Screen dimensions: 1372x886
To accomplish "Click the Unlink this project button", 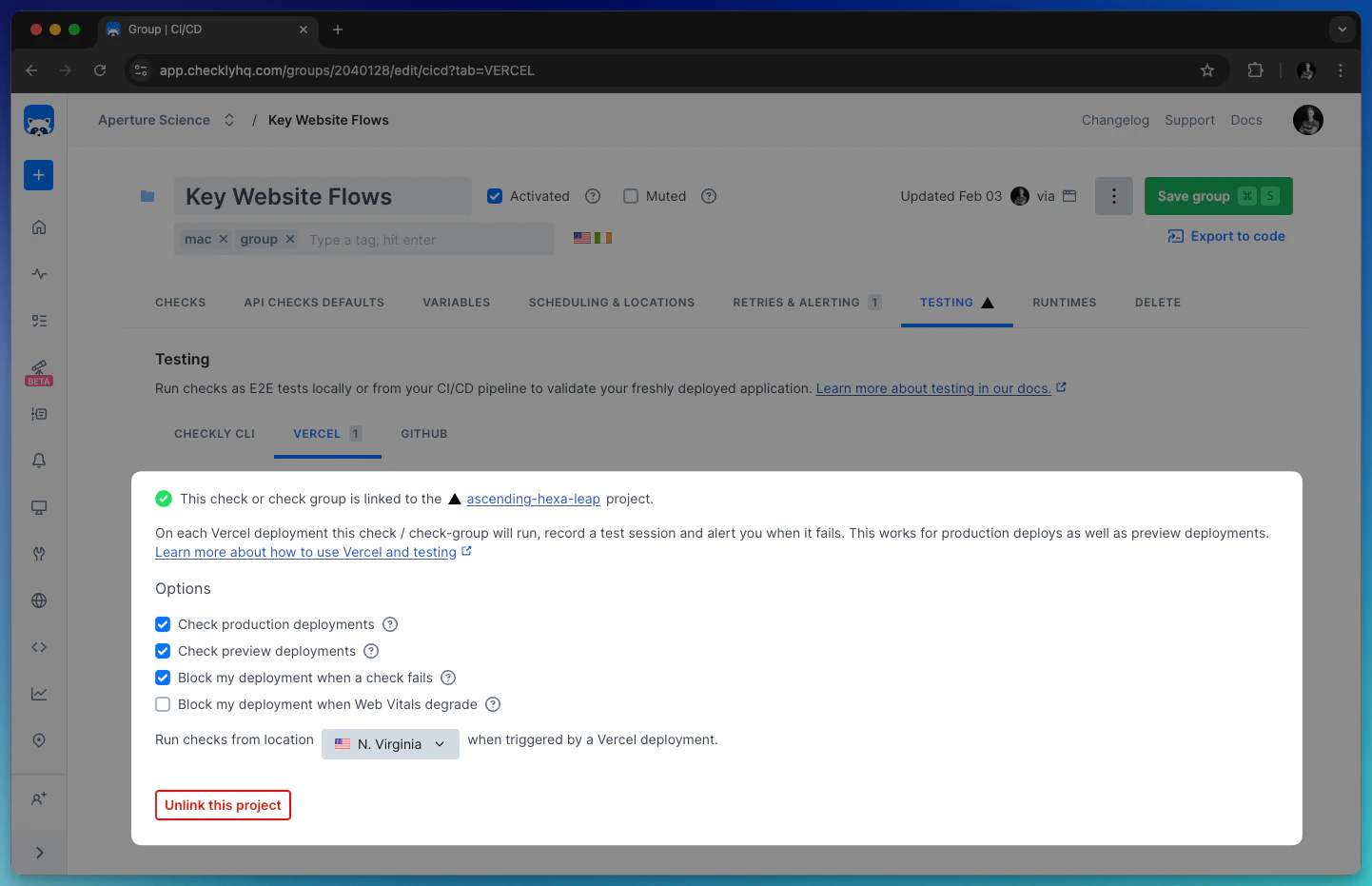I will coord(223,804).
